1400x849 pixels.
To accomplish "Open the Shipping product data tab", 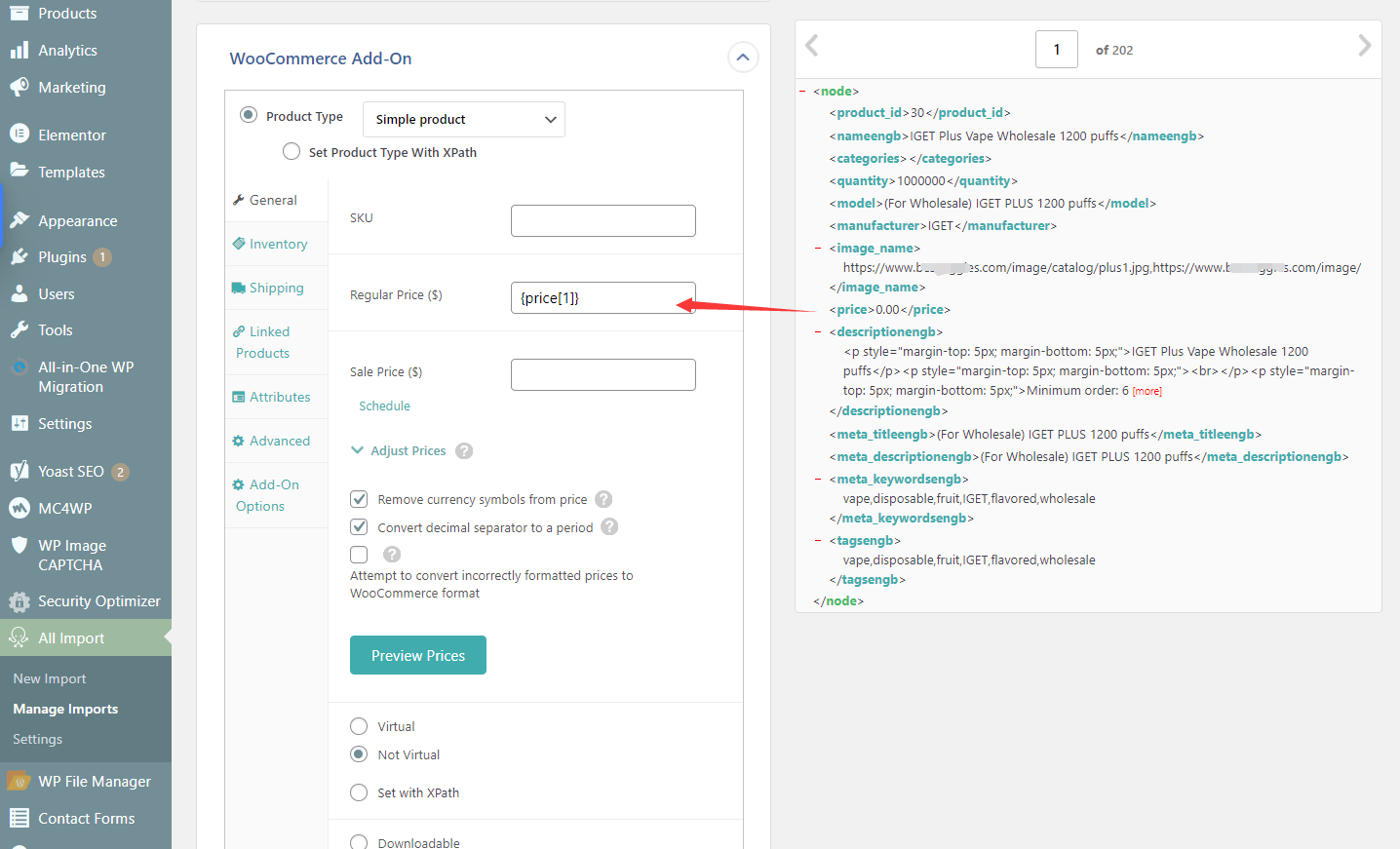I will (277, 288).
